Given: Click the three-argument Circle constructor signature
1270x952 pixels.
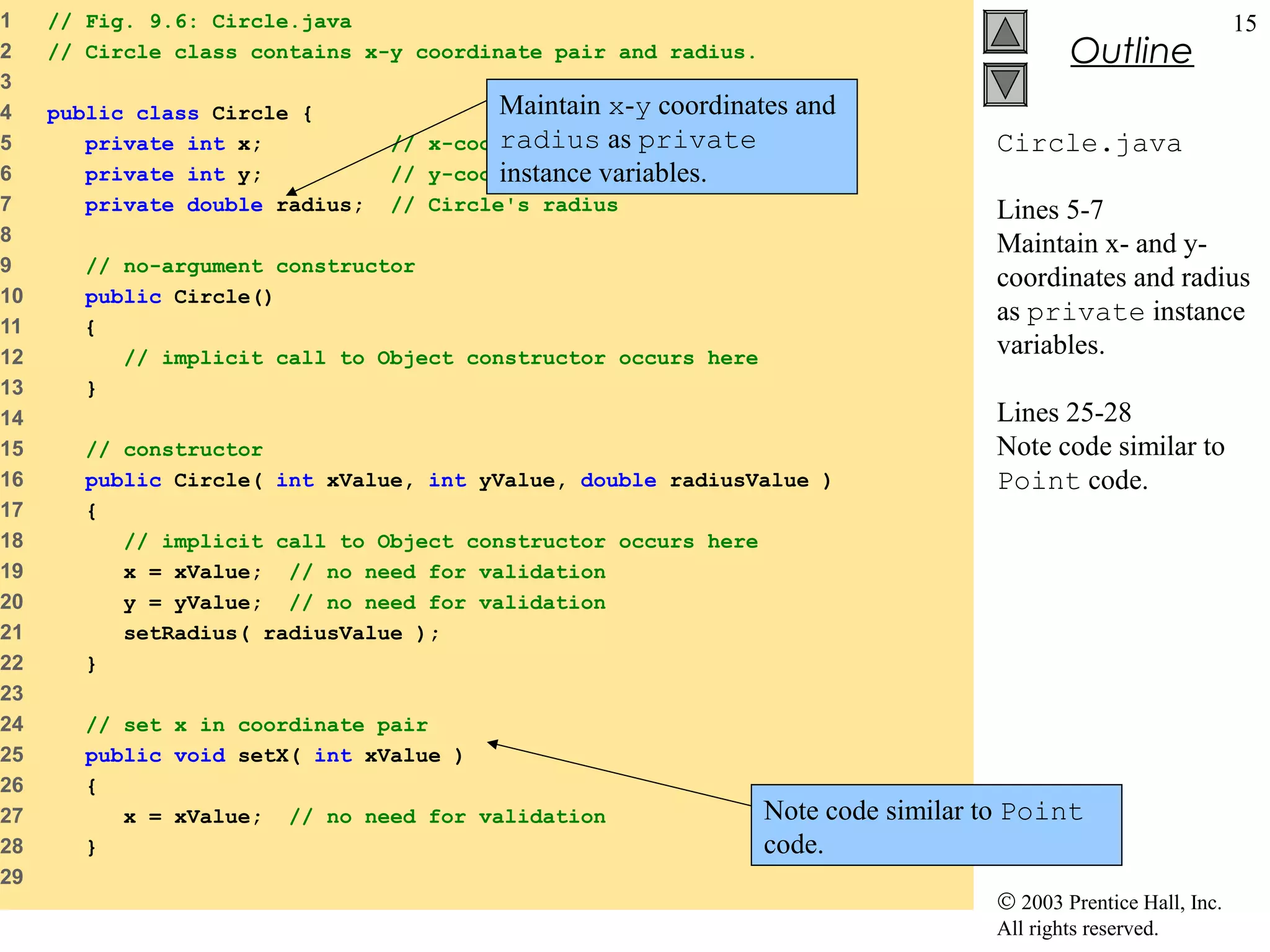Looking at the screenshot, I should point(457,480).
